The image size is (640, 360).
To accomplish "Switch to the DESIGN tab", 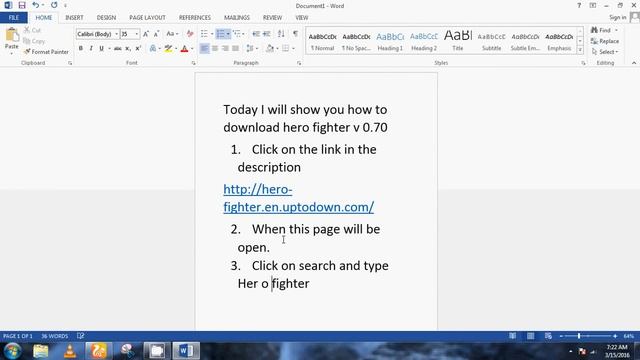I will click(106, 18).
